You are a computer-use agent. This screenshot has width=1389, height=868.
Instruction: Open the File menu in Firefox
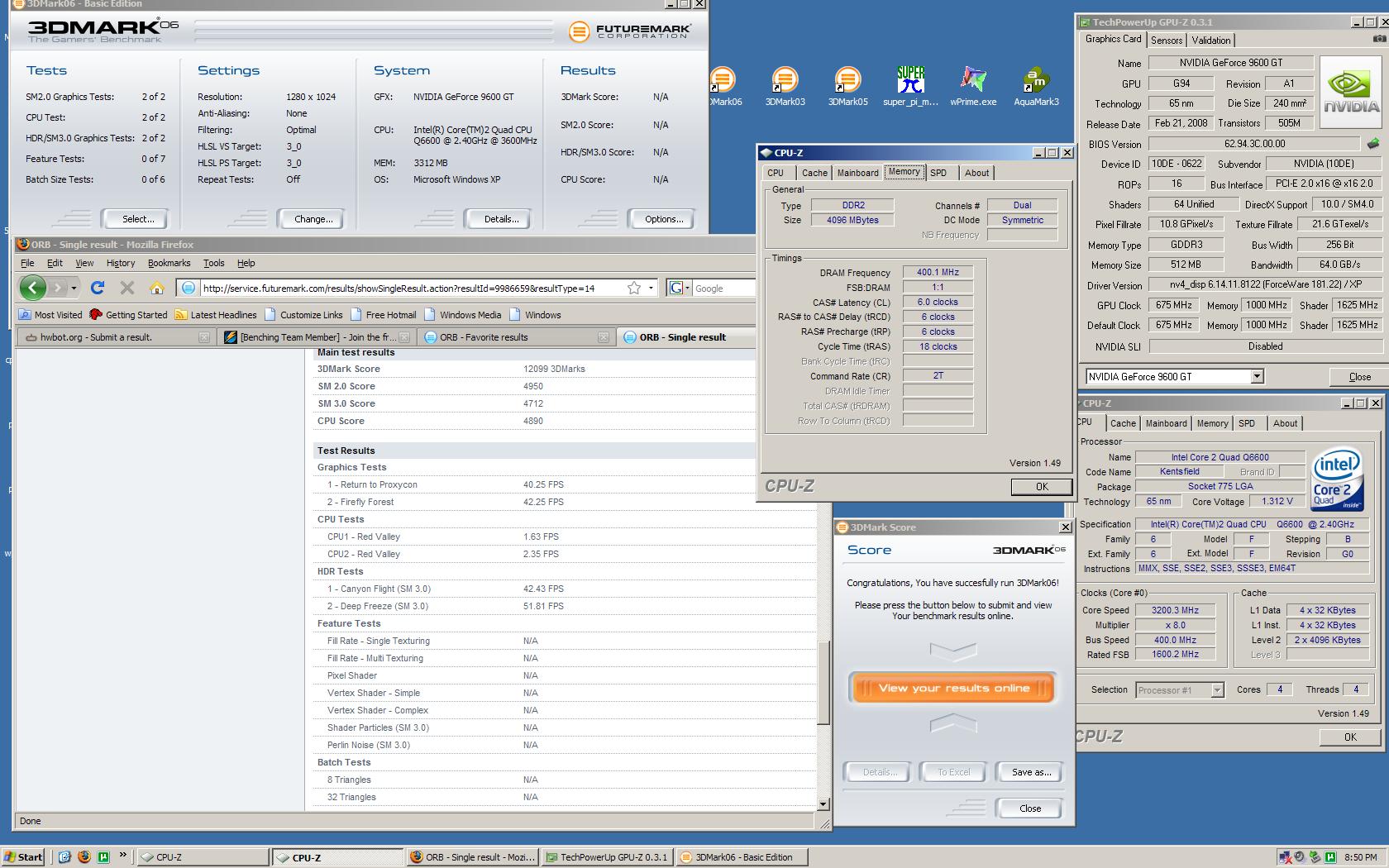pyautogui.click(x=27, y=263)
